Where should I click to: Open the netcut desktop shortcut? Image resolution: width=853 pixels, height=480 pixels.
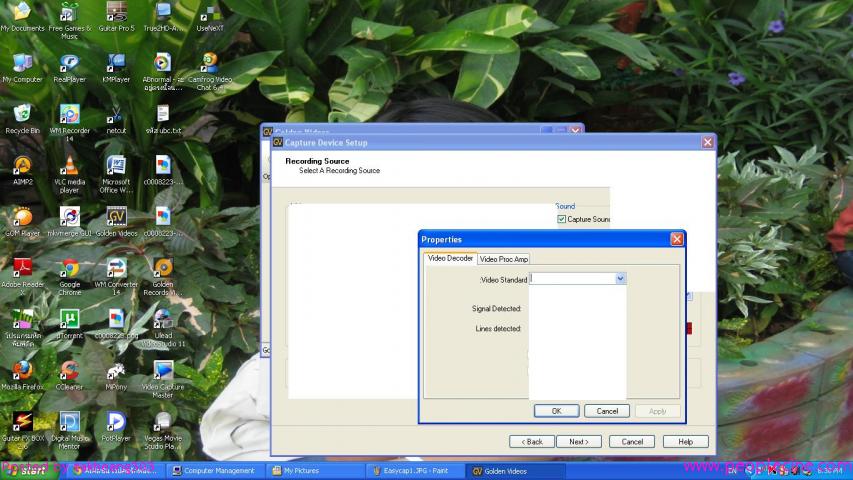click(x=116, y=119)
